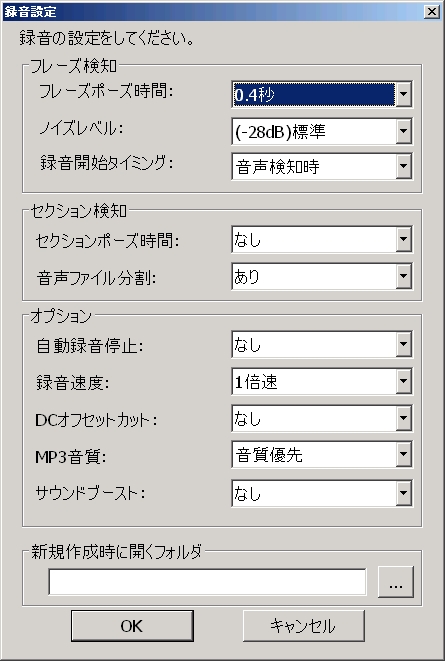Click the キャンセル button

303,626
